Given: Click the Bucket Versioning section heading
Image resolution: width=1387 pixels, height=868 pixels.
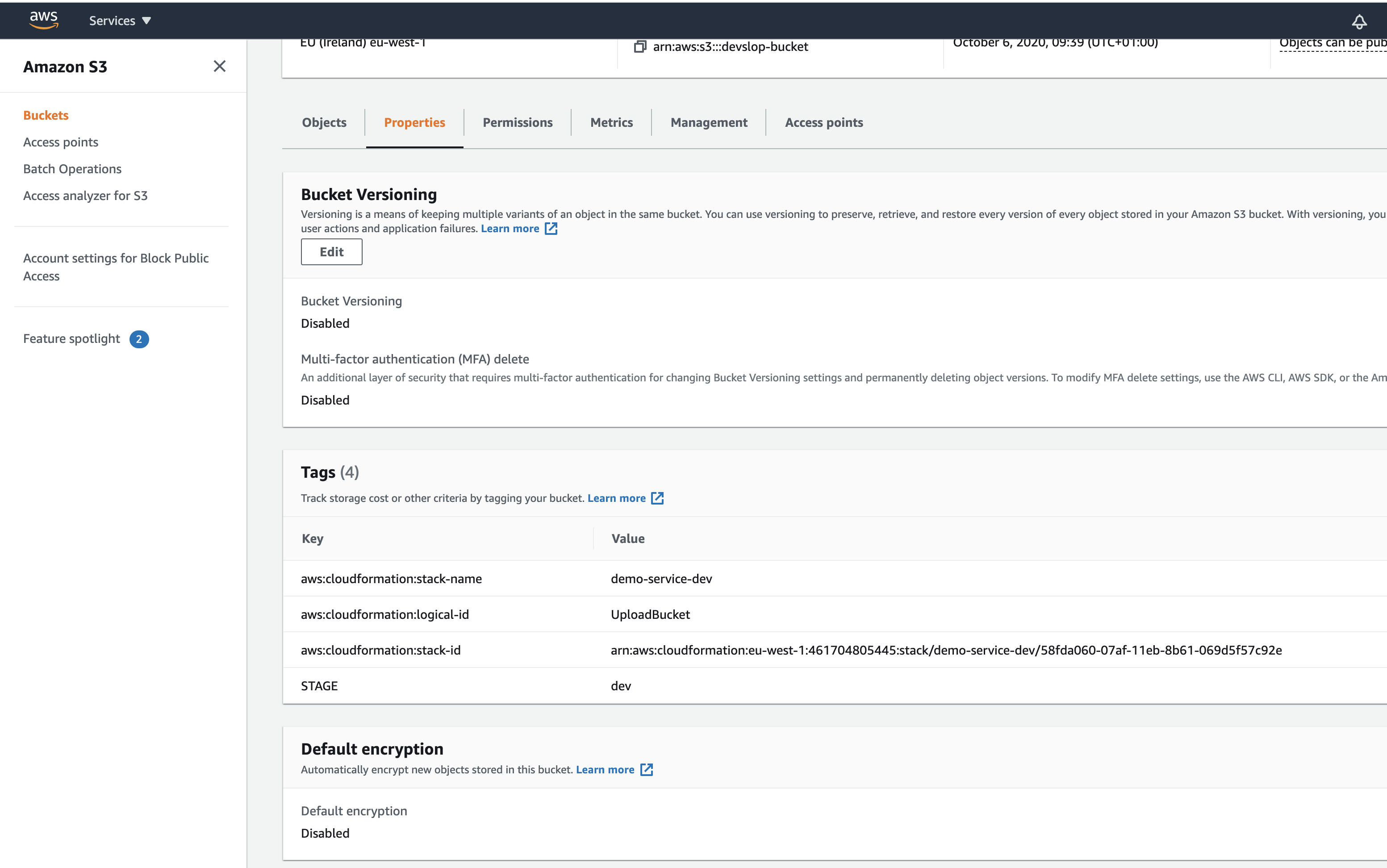Looking at the screenshot, I should pyautogui.click(x=368, y=195).
